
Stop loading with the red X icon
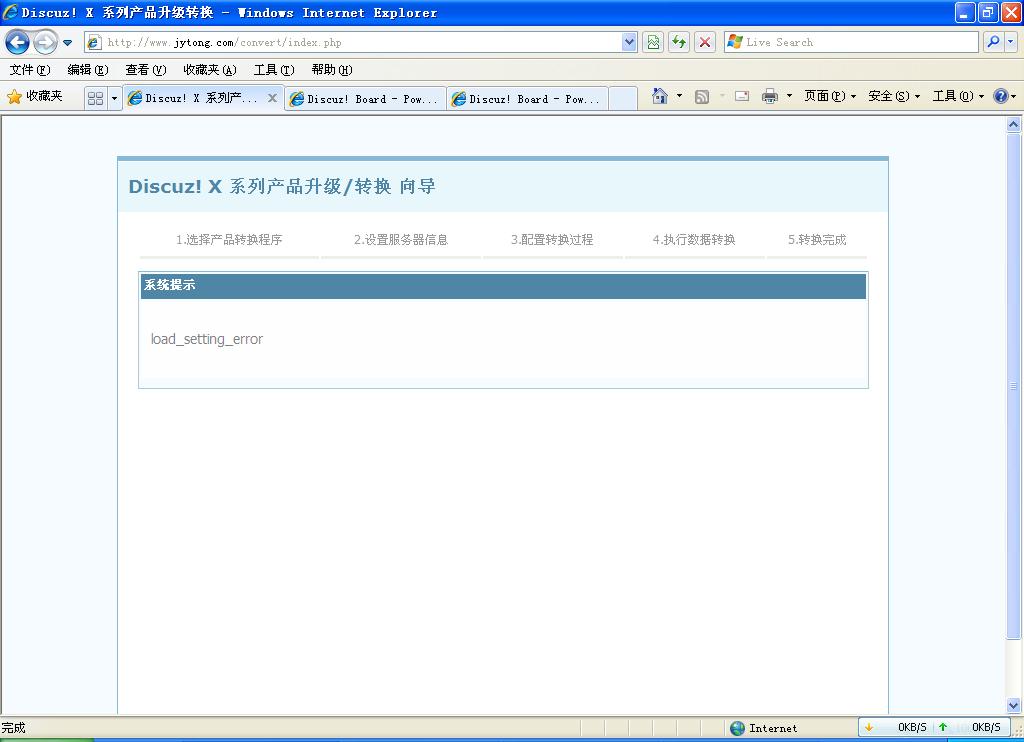[705, 42]
